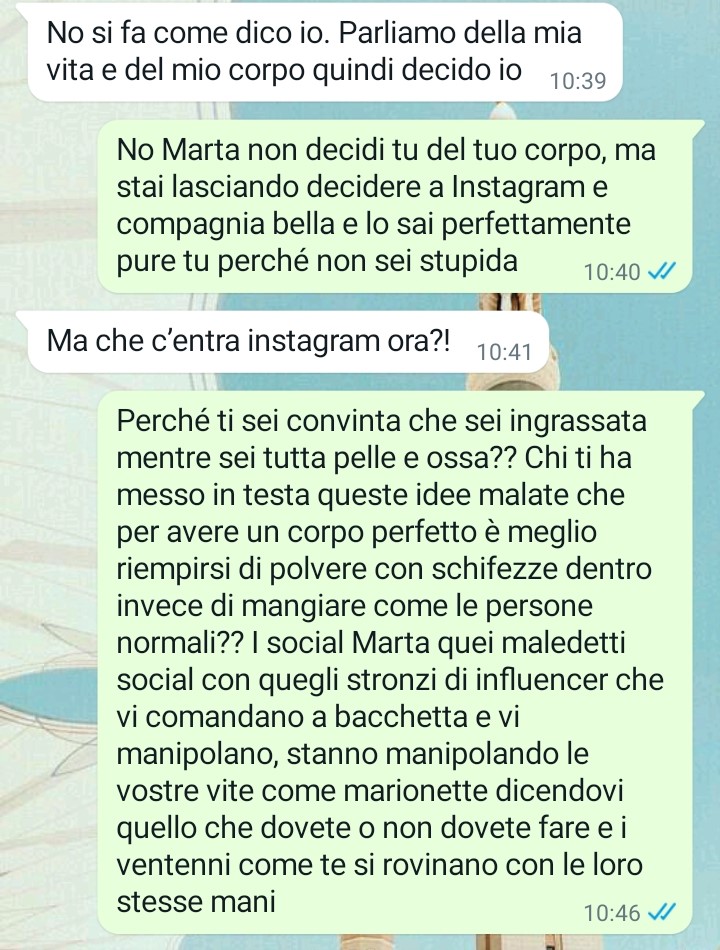Tap the double blue checkmark at 10:40
Screen dimensions: 720x950
[x=662, y=272]
